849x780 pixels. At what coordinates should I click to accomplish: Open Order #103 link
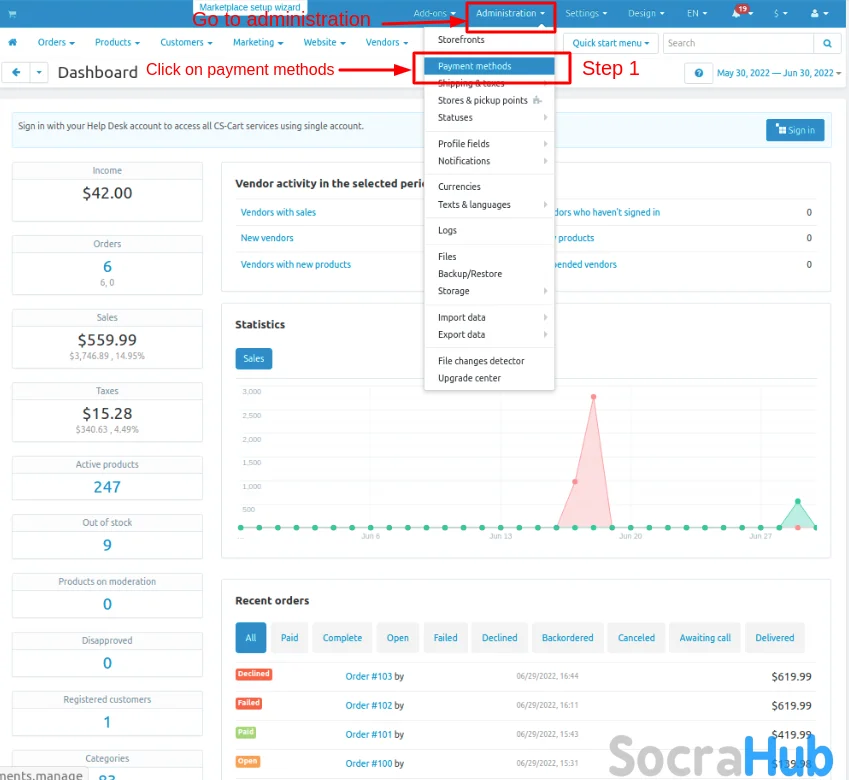click(x=368, y=677)
